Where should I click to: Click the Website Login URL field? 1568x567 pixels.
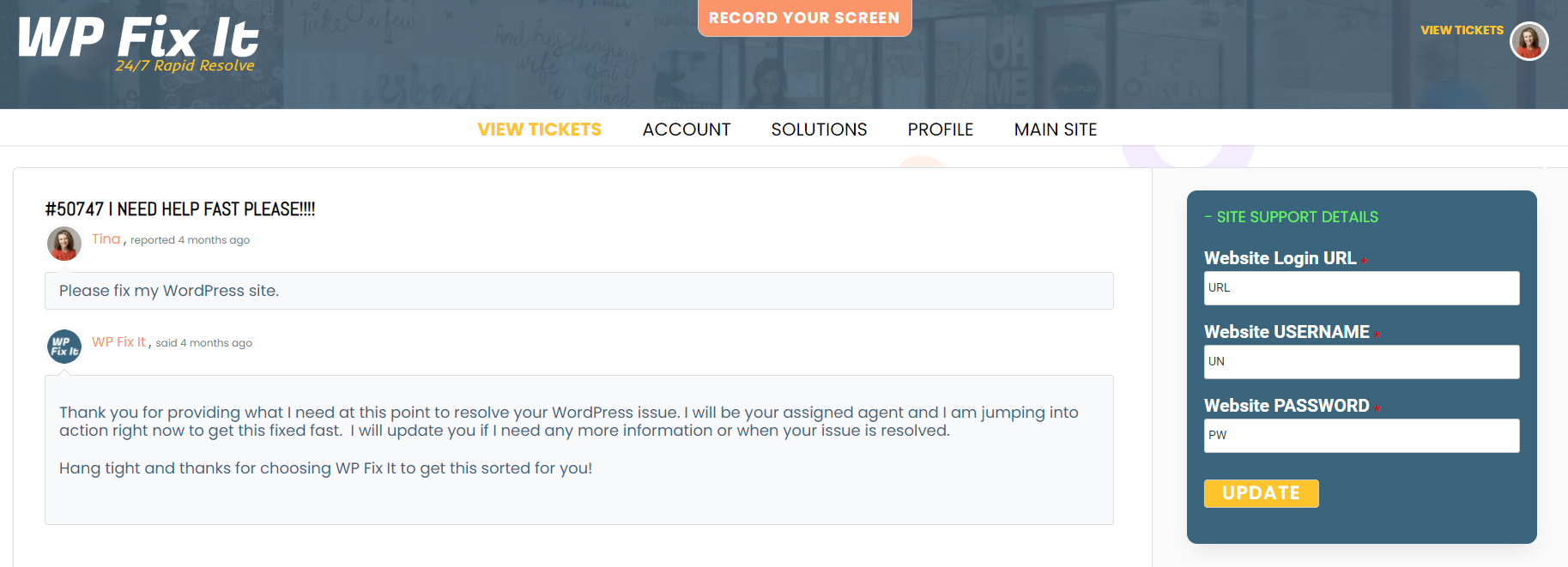click(x=1361, y=288)
